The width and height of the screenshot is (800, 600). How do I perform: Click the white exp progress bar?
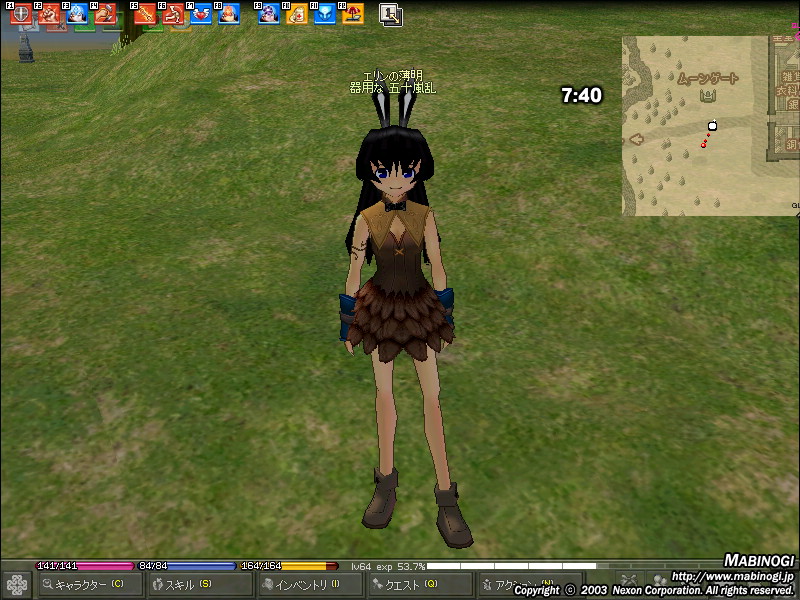click(511, 566)
